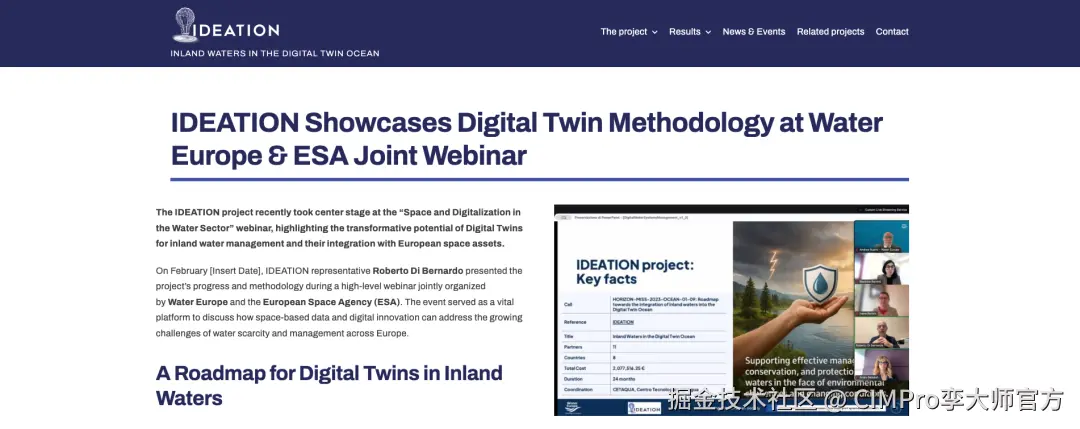Open The project menu
Viewport: 1080px width, 429px height.
coord(623,32)
